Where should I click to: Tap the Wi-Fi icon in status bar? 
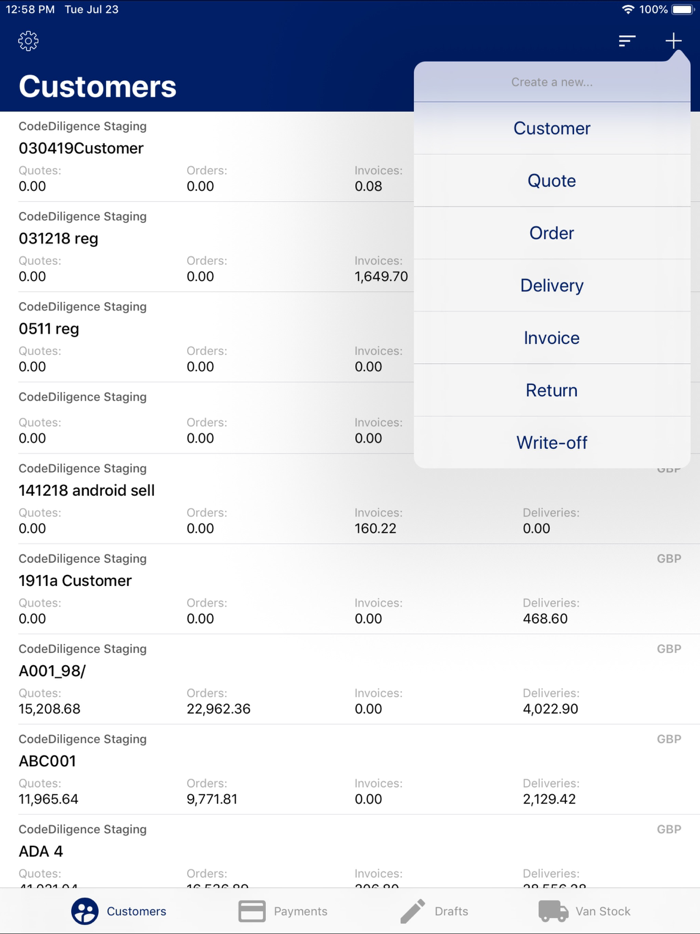626,9
